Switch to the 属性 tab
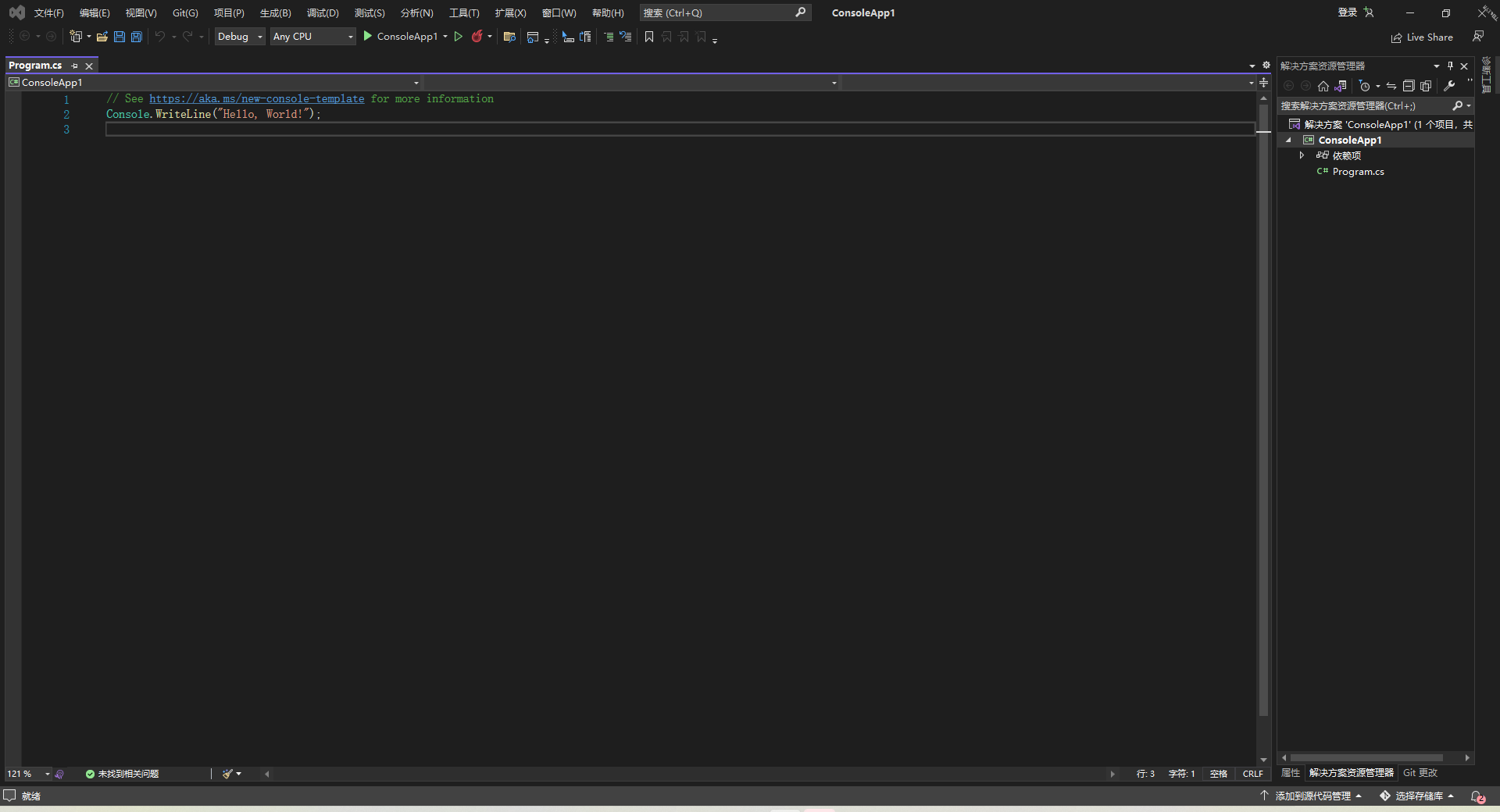 [x=1291, y=773]
